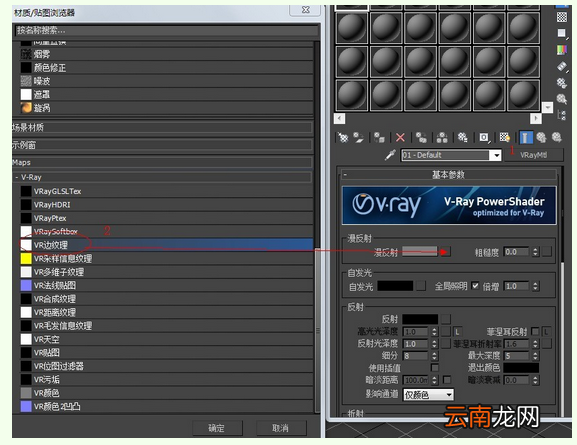This screenshot has height=445, width=577.
Task: Toggle the 全局照明 checkbox
Action: click(x=475, y=286)
